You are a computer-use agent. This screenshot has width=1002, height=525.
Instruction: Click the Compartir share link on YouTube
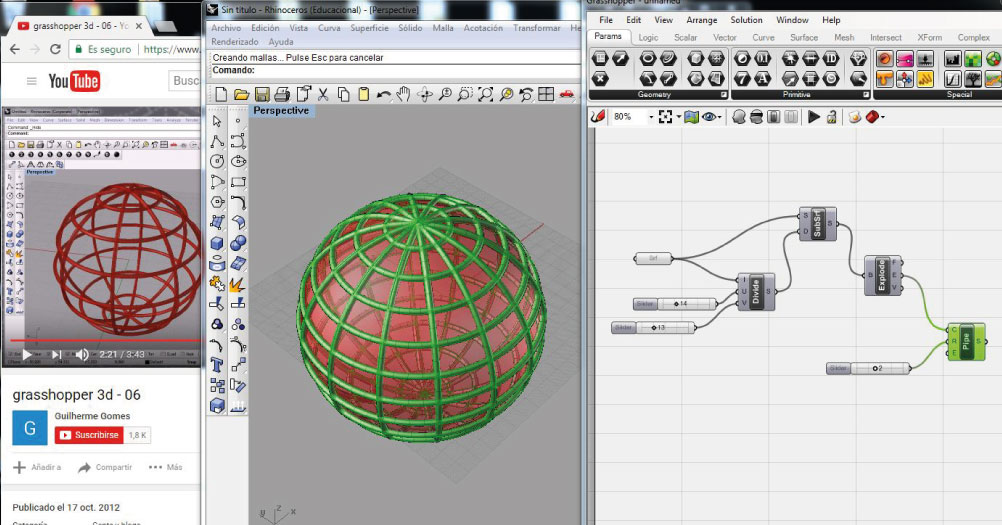tap(105, 468)
